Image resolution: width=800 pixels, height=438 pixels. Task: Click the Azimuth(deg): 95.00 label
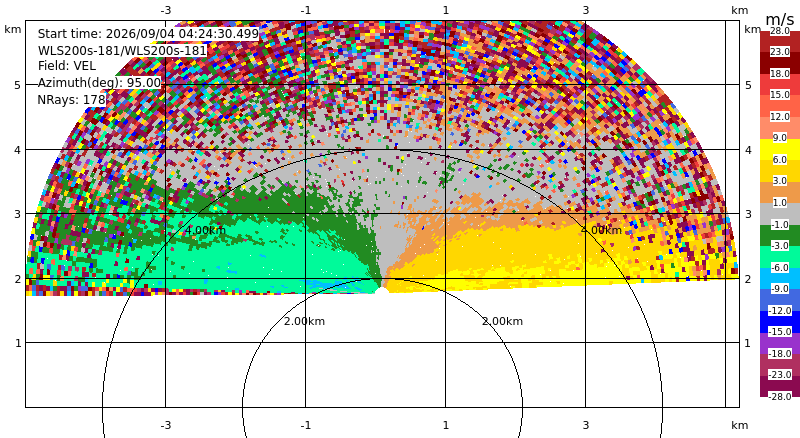pyautogui.click(x=99, y=83)
